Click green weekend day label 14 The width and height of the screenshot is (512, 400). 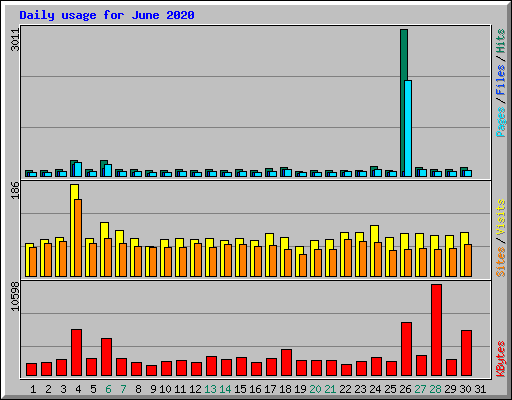pos(225,389)
